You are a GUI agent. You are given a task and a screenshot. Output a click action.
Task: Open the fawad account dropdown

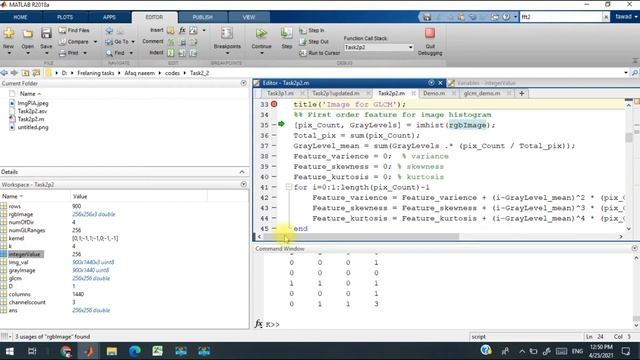click(x=626, y=17)
